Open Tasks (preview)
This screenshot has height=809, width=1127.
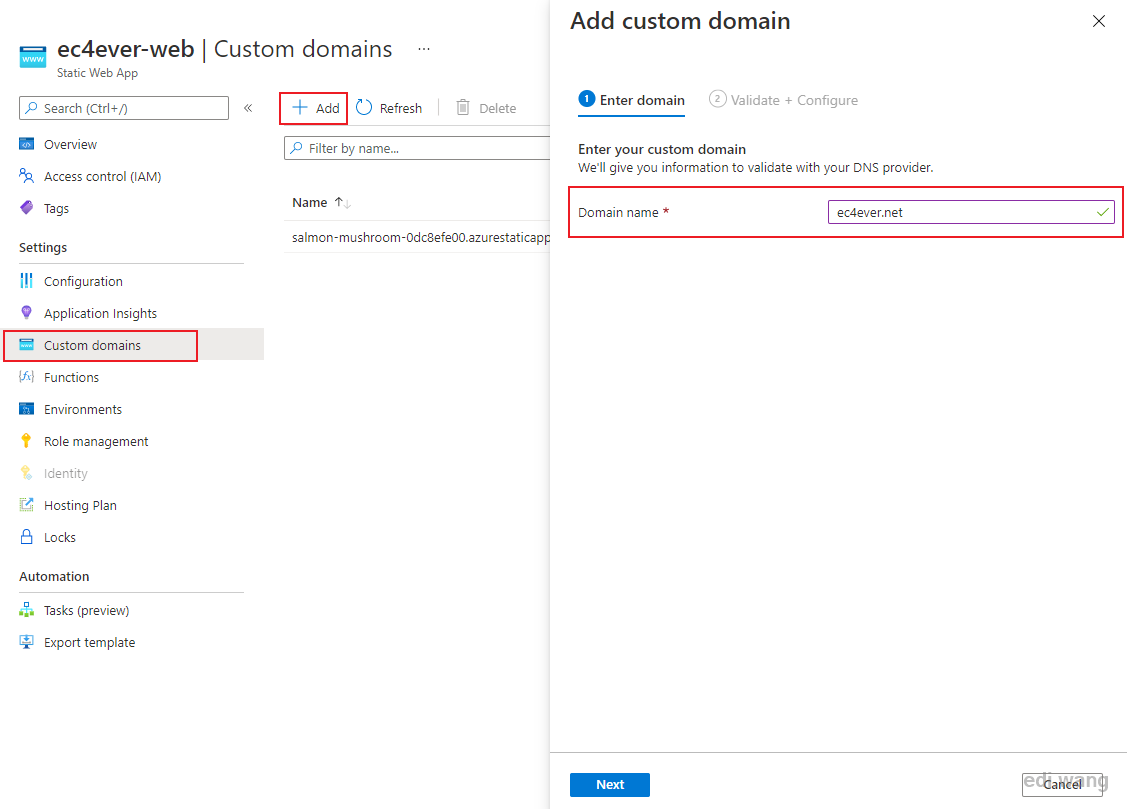[x=86, y=610]
